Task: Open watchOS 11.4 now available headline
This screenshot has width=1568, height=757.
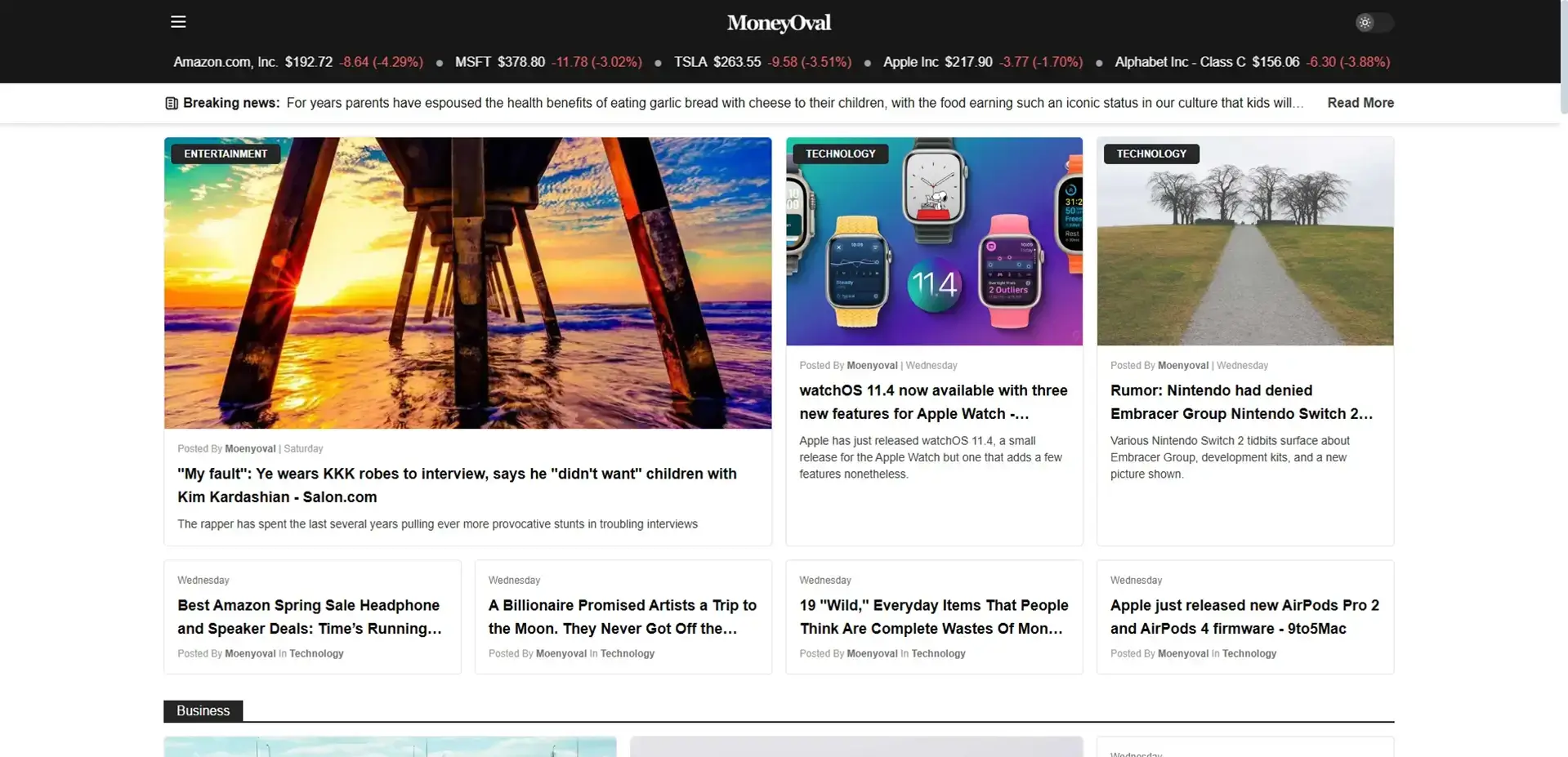Action: [933, 402]
